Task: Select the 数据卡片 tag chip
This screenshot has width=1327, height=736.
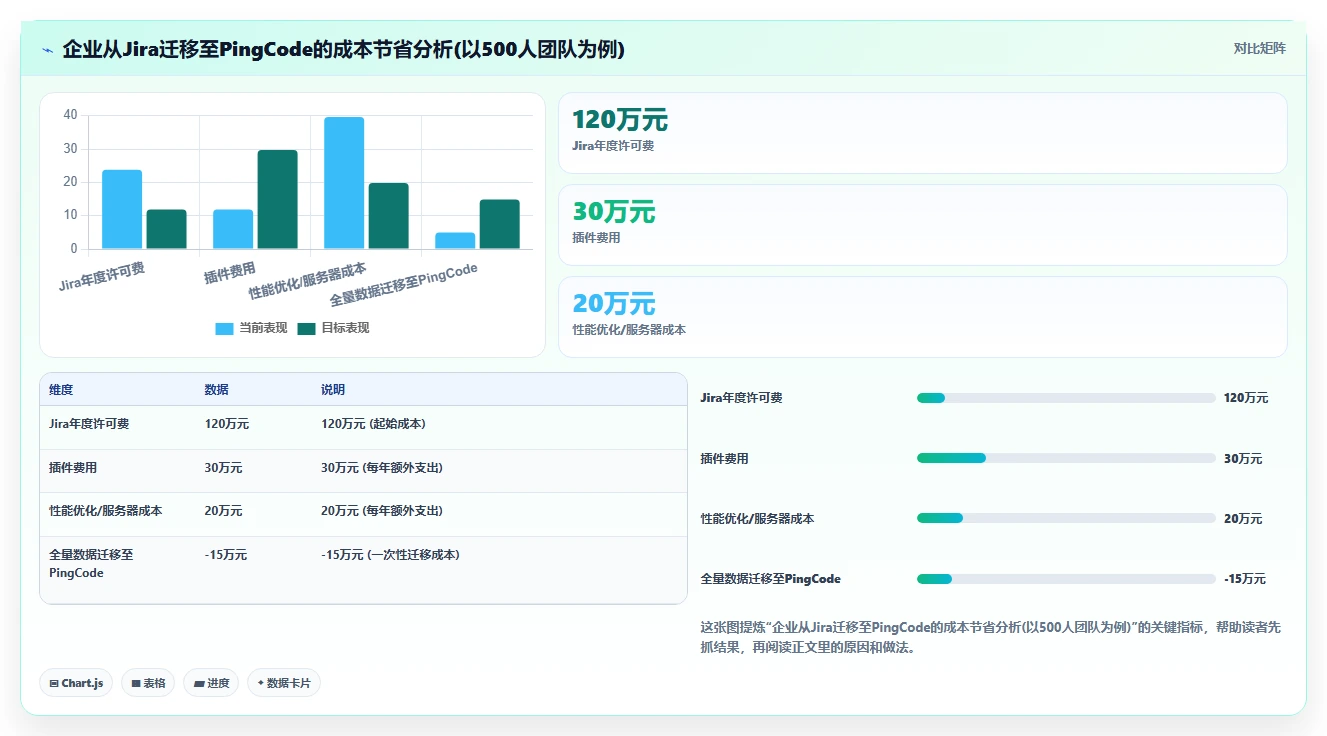Action: pos(284,683)
